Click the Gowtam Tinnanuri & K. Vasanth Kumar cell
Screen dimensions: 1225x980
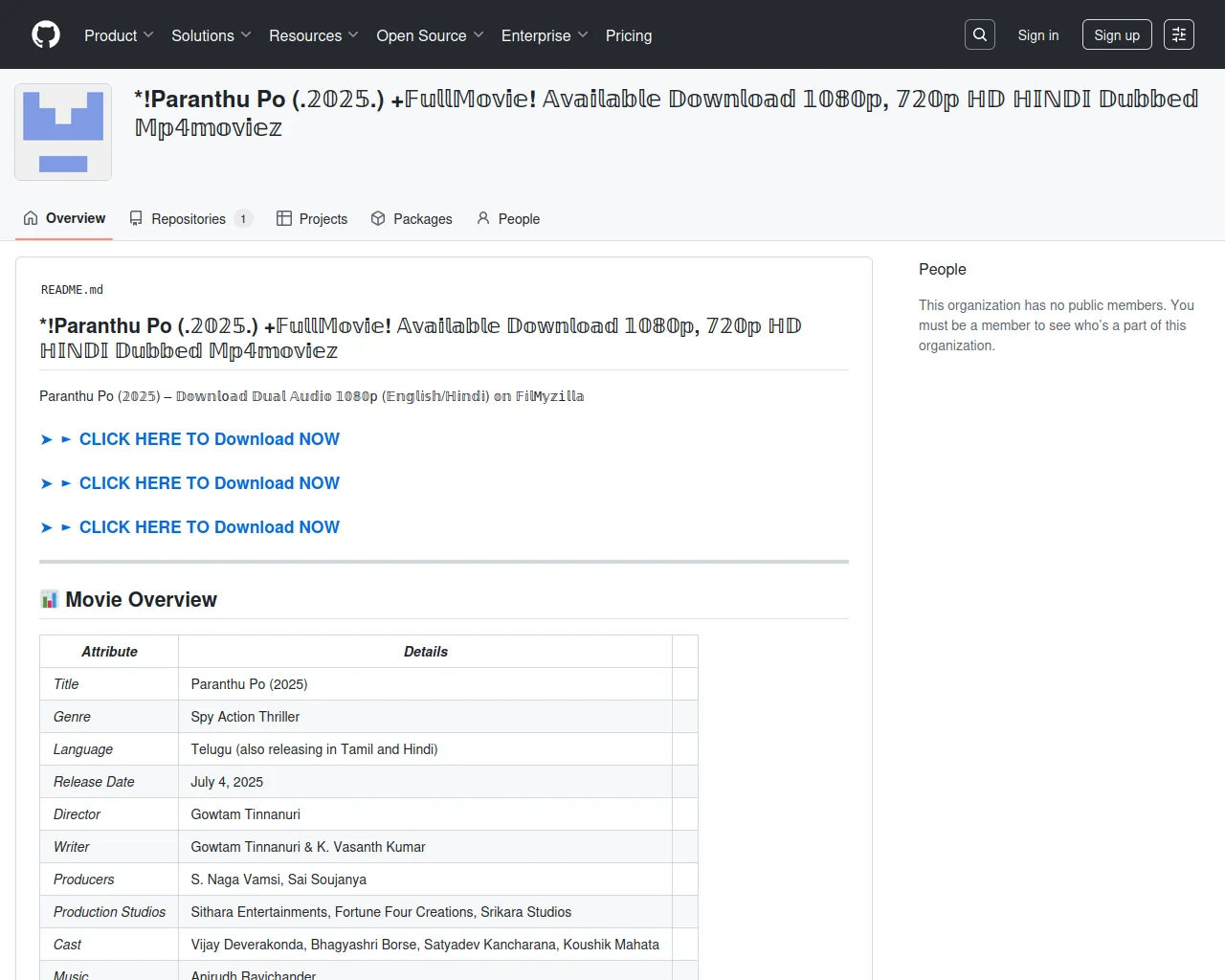click(426, 847)
